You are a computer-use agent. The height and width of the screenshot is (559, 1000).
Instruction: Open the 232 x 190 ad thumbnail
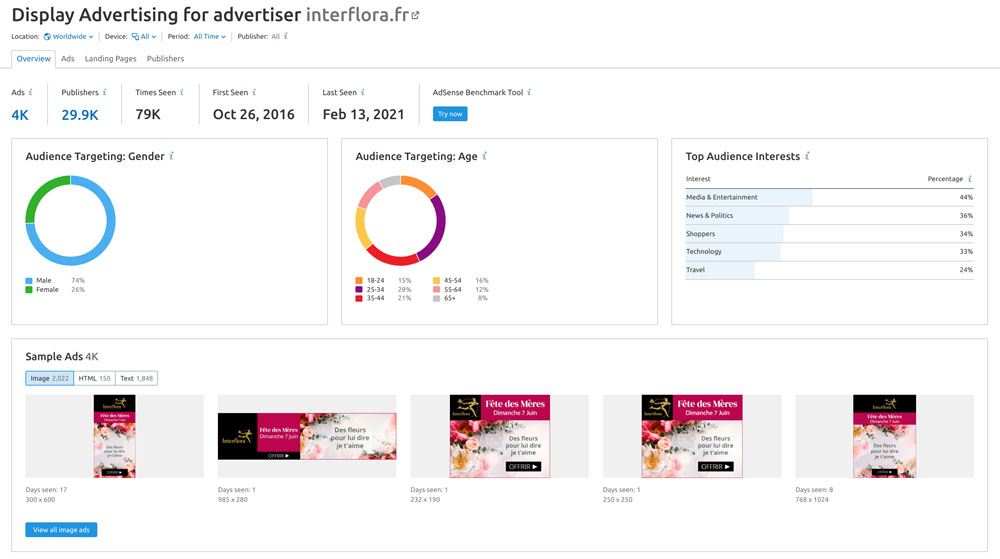pos(499,436)
